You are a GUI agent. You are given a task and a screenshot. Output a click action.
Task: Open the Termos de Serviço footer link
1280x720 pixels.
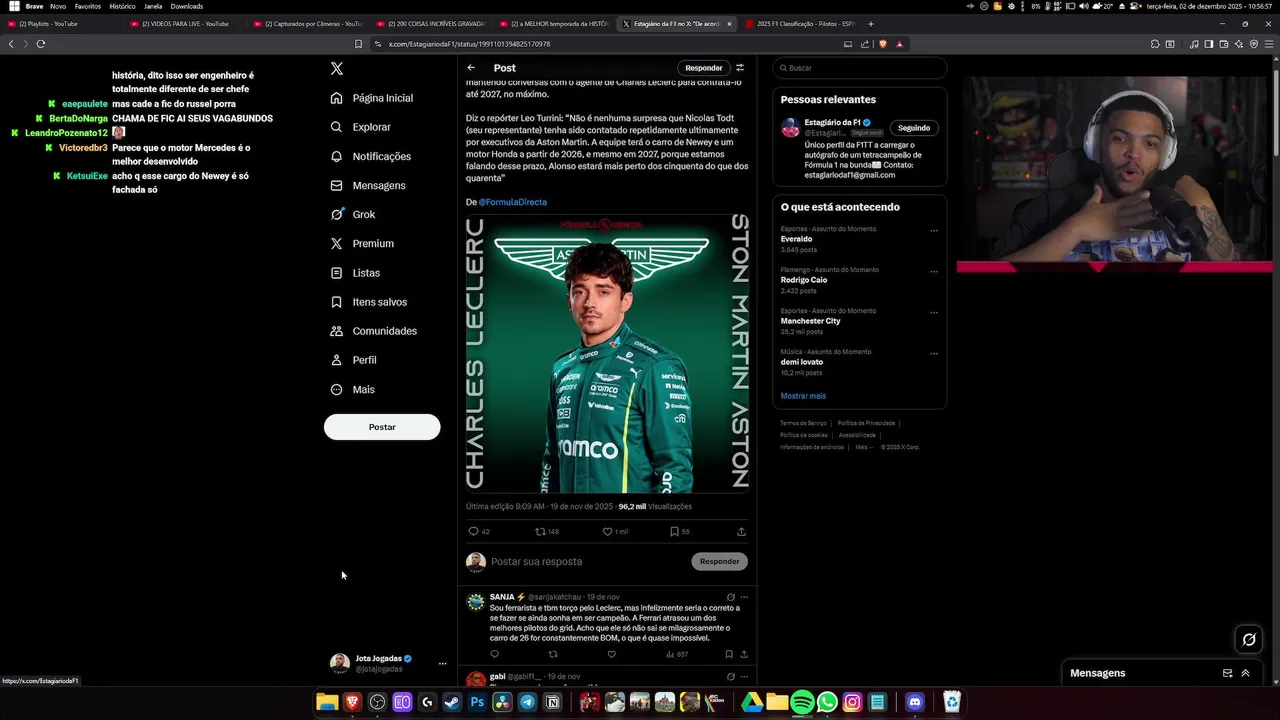click(803, 424)
